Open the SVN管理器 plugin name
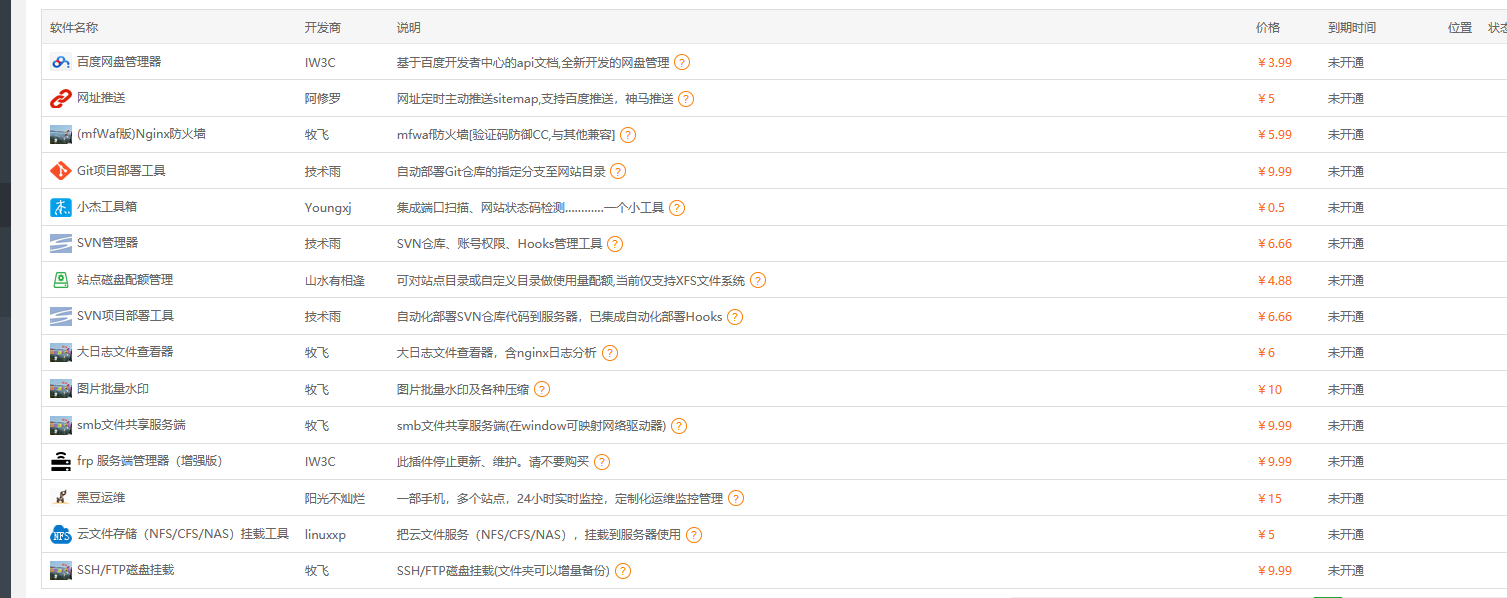Screen dimensions: 1507x598 [107, 243]
